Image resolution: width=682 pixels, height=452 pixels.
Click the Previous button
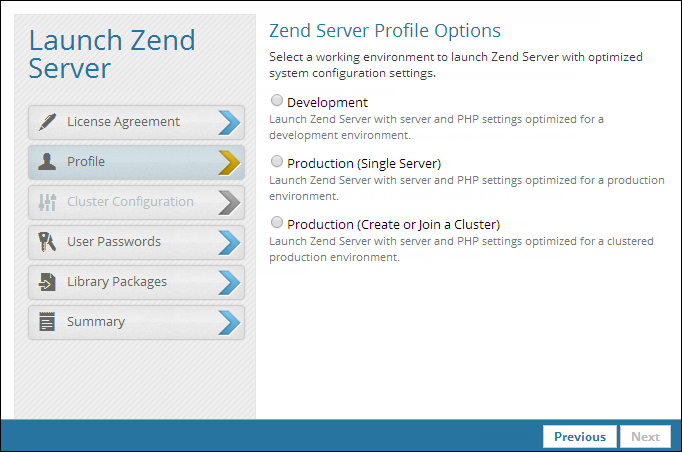coord(580,436)
